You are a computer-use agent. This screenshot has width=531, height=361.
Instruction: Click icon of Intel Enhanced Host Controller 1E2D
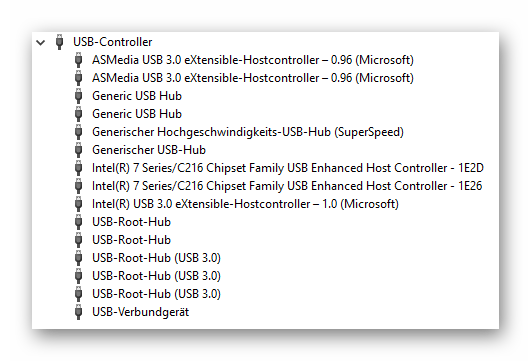click(79, 168)
